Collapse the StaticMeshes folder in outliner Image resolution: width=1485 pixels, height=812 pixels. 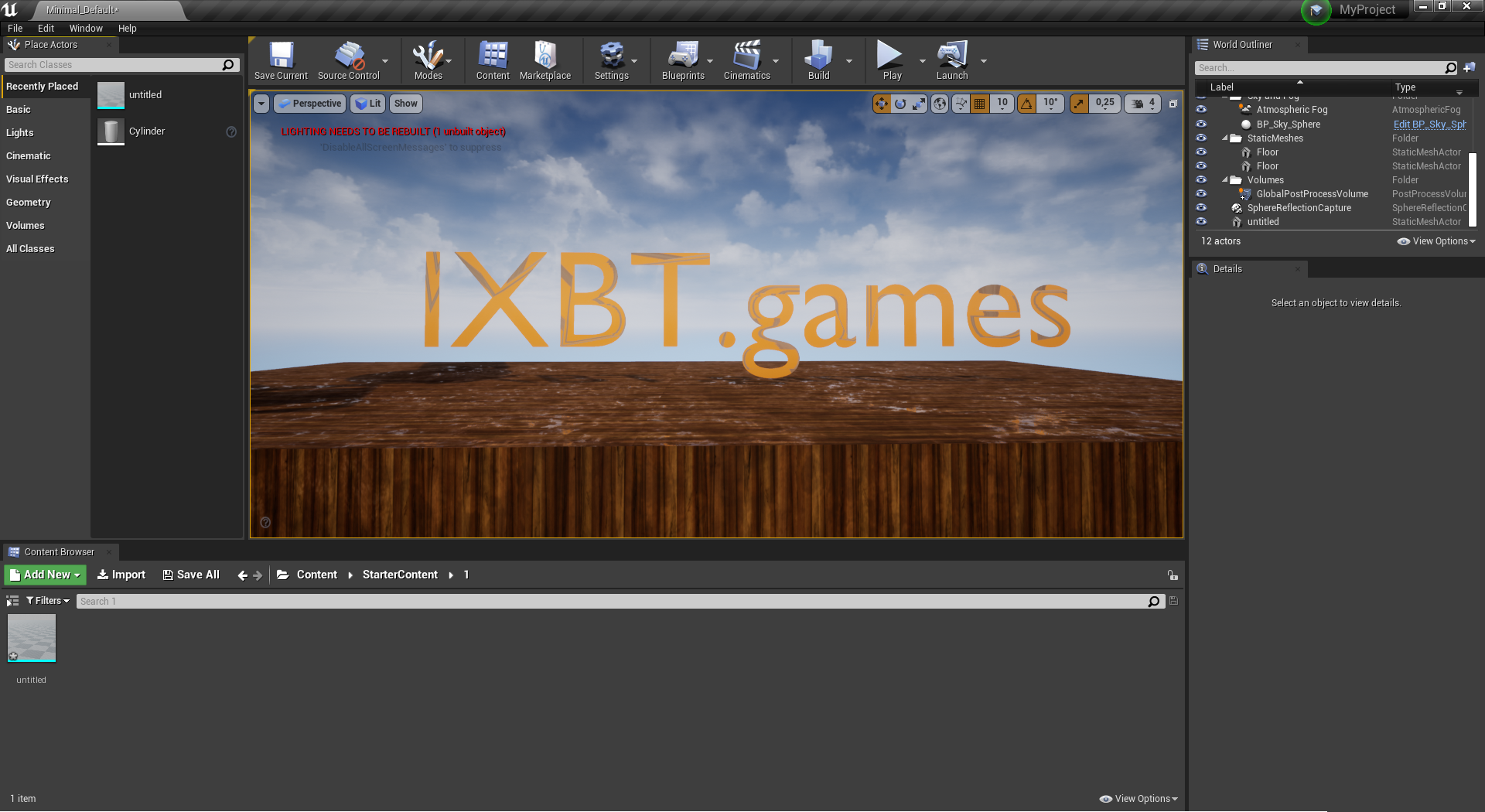(1225, 138)
